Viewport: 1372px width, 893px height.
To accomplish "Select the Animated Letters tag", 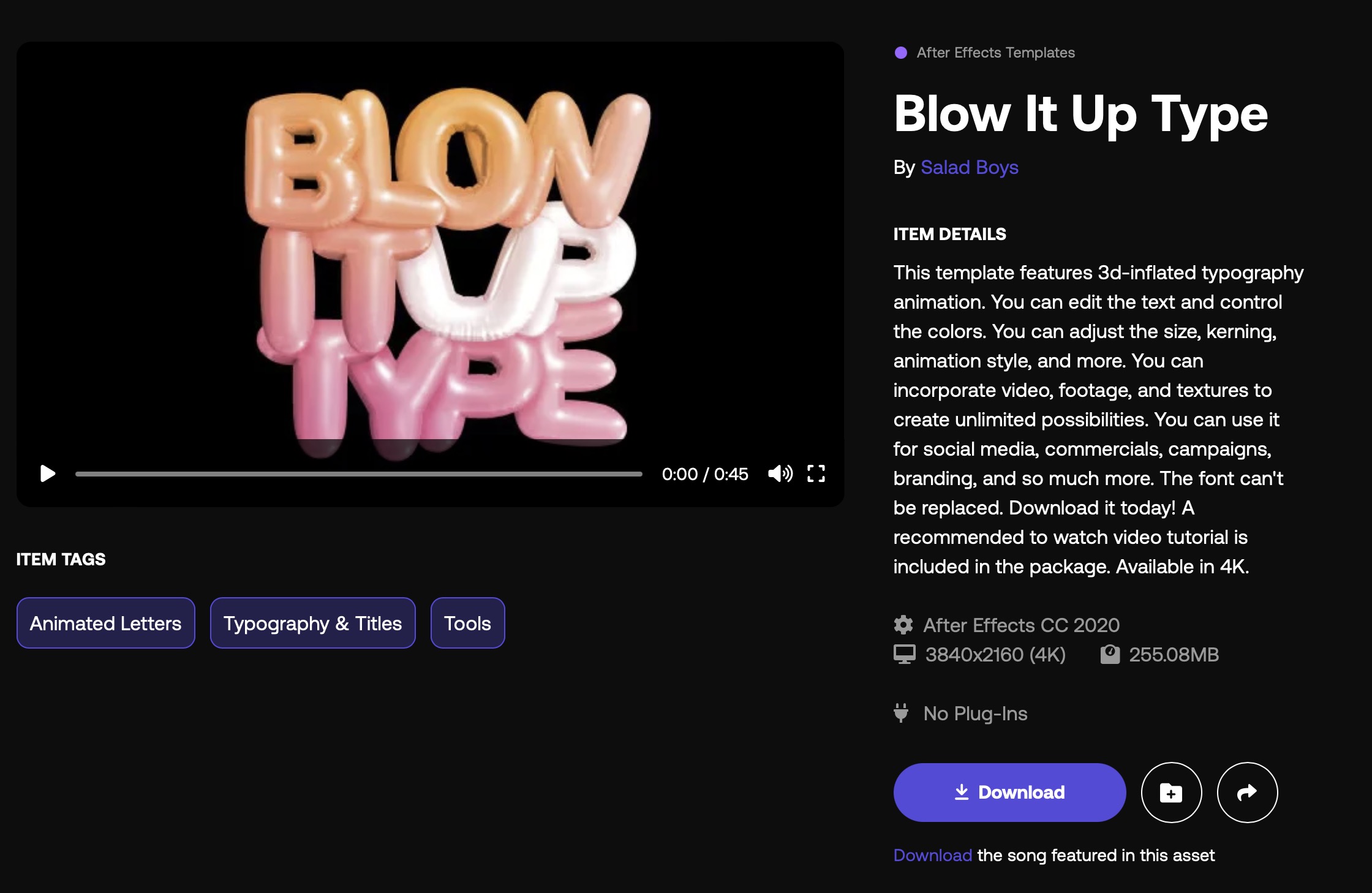I will click(x=105, y=623).
